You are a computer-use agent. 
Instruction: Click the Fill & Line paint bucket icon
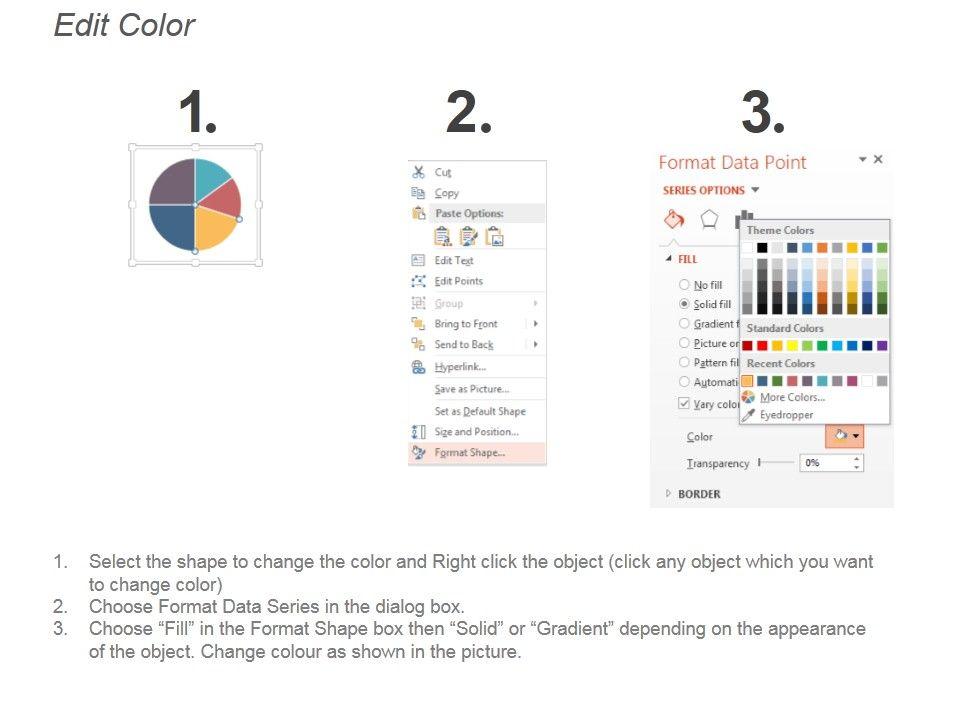click(674, 220)
